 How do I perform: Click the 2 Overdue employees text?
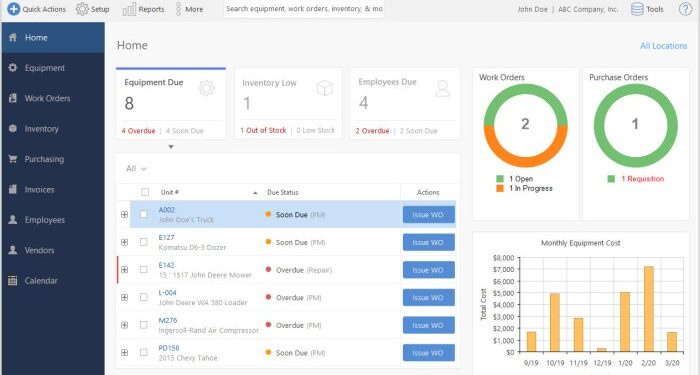372,131
